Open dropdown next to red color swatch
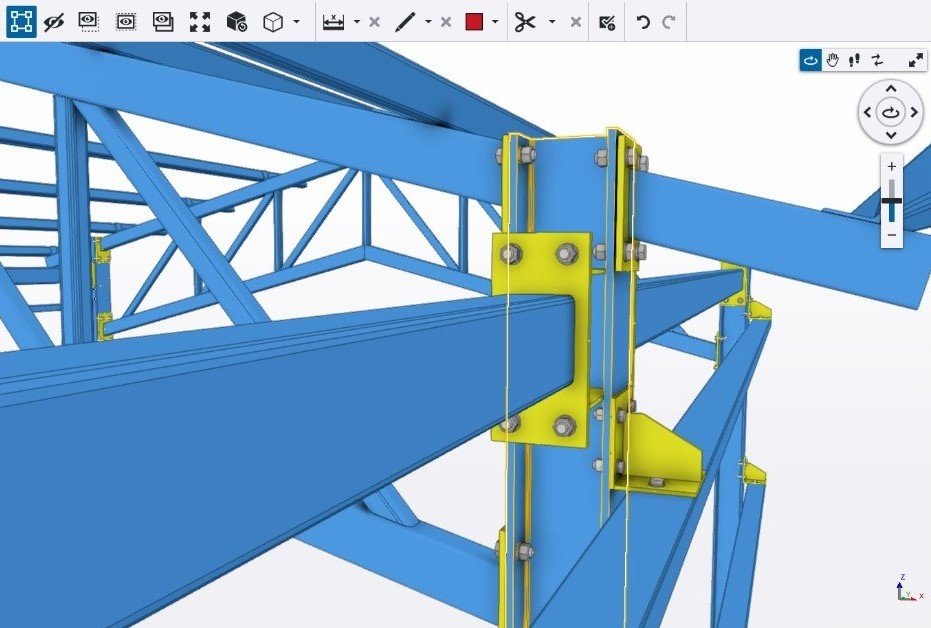 (x=496, y=22)
